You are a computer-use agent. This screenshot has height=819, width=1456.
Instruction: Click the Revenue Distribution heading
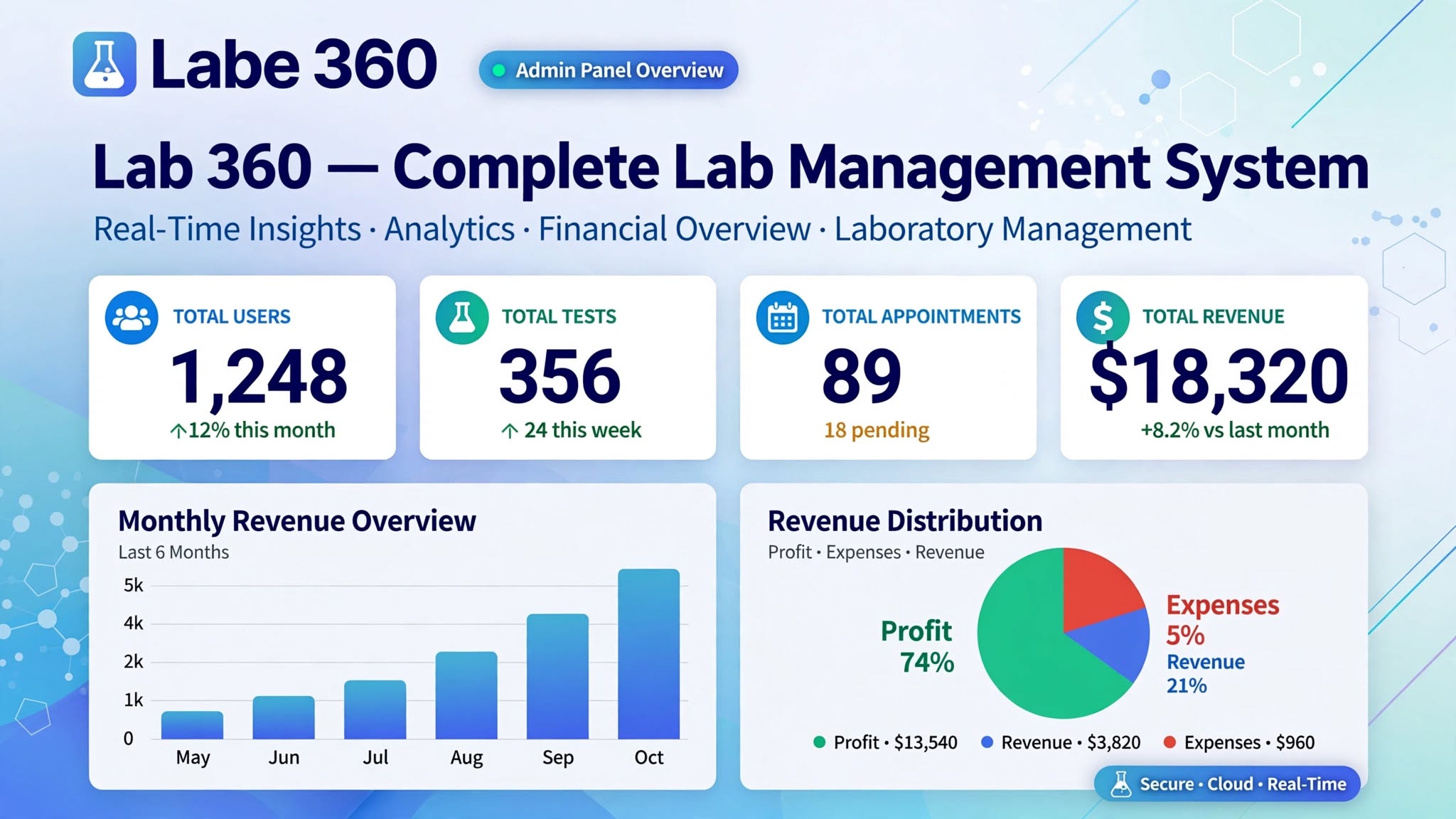pyautogui.click(x=905, y=521)
